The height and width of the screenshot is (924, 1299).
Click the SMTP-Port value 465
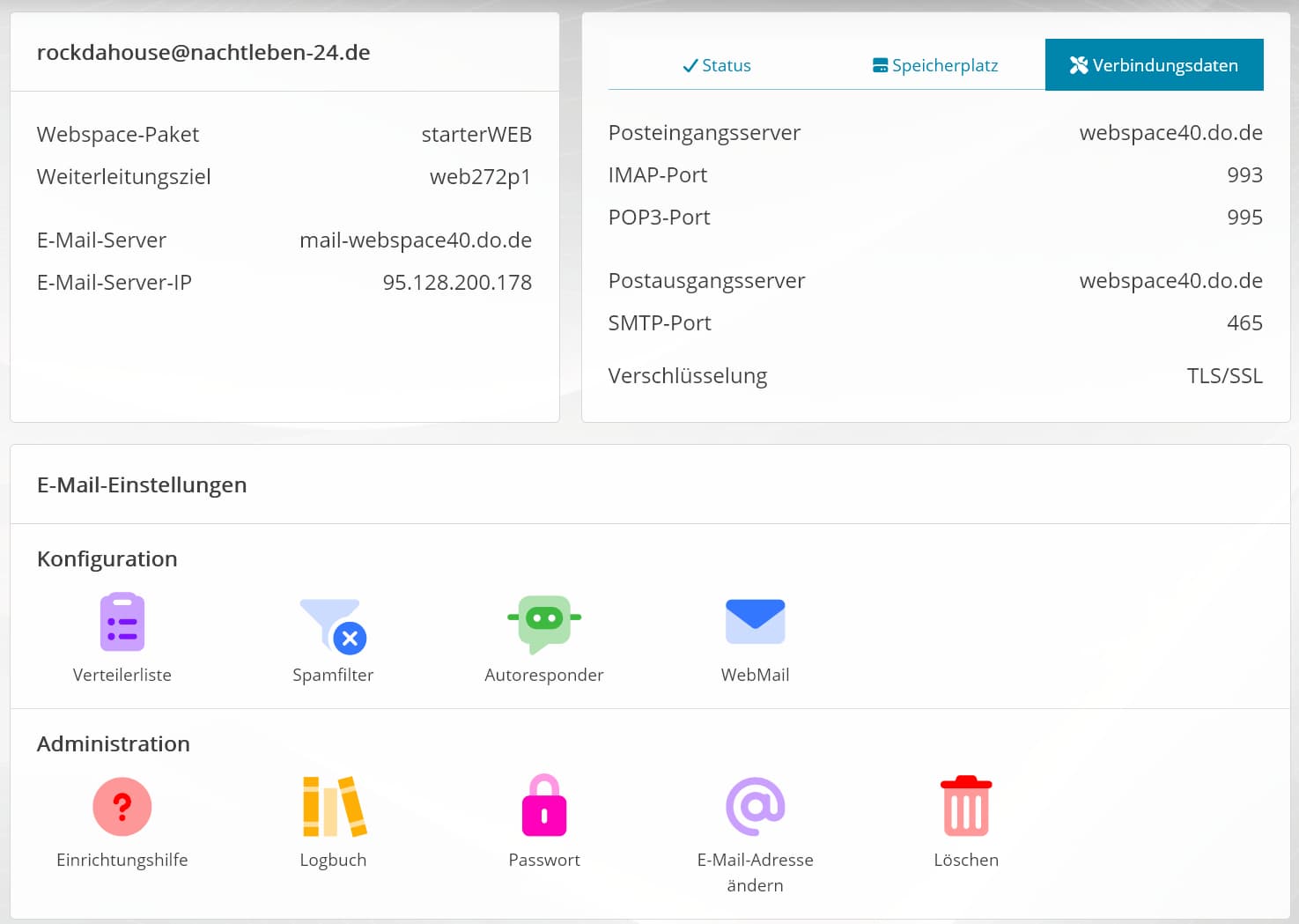tap(1244, 323)
